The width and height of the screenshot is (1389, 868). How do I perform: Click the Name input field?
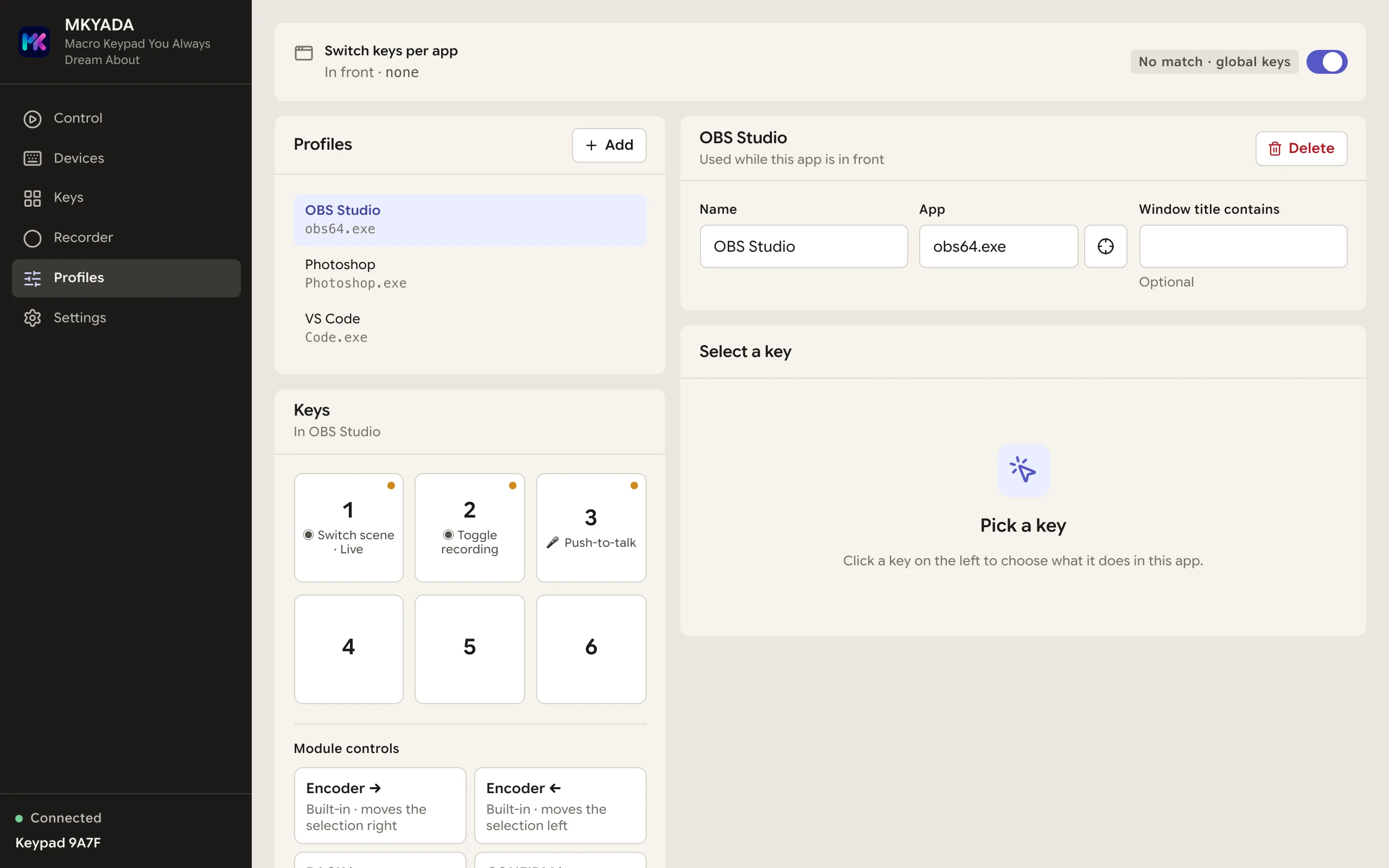coord(804,246)
